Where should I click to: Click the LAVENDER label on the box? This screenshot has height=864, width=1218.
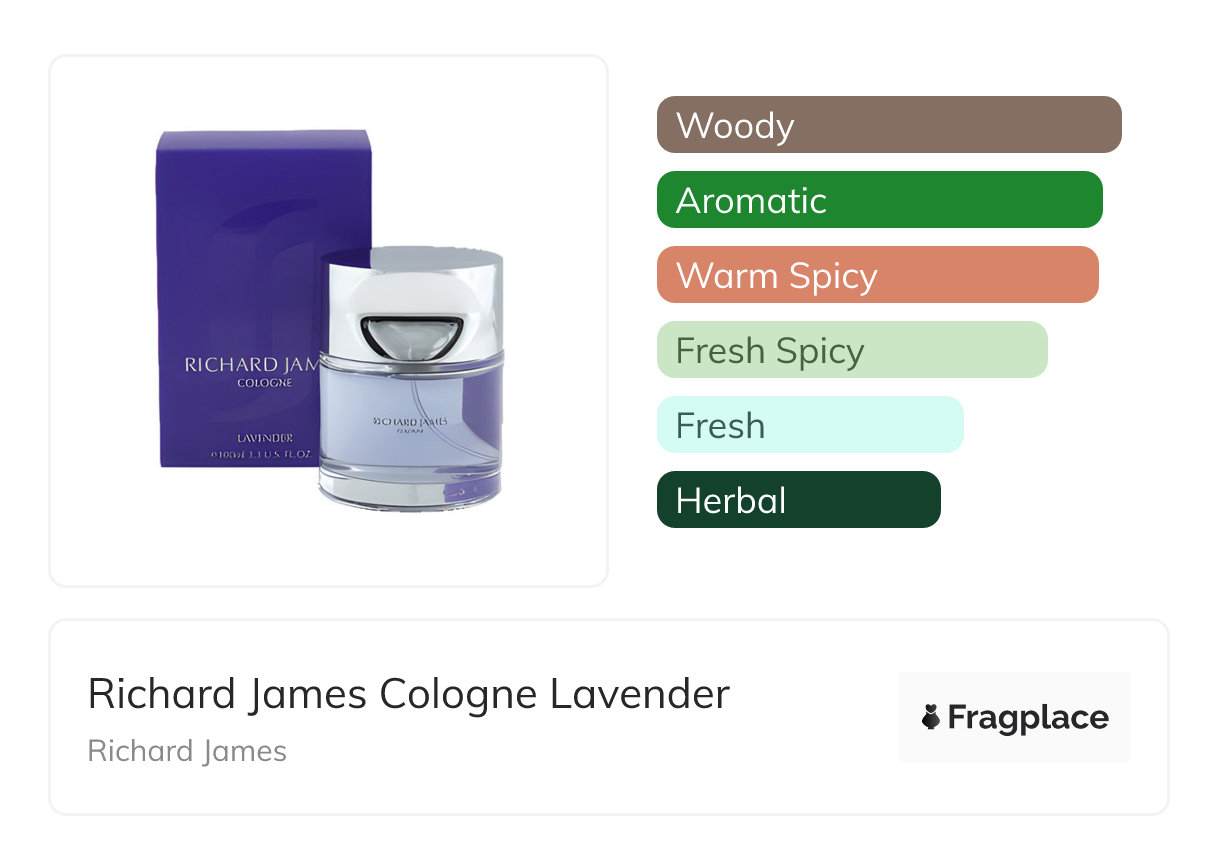264,438
